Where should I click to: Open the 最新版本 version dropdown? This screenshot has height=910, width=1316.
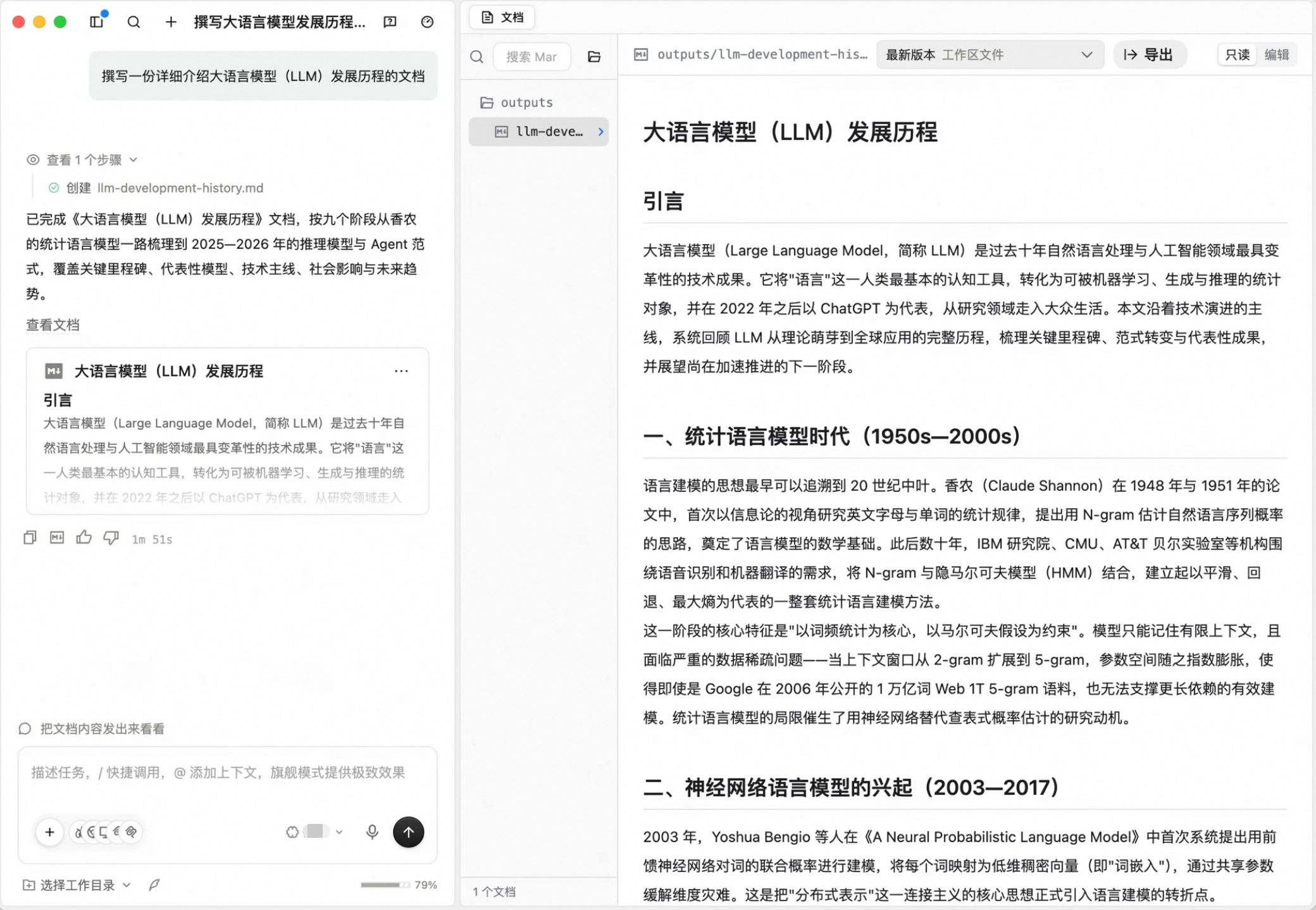click(990, 54)
